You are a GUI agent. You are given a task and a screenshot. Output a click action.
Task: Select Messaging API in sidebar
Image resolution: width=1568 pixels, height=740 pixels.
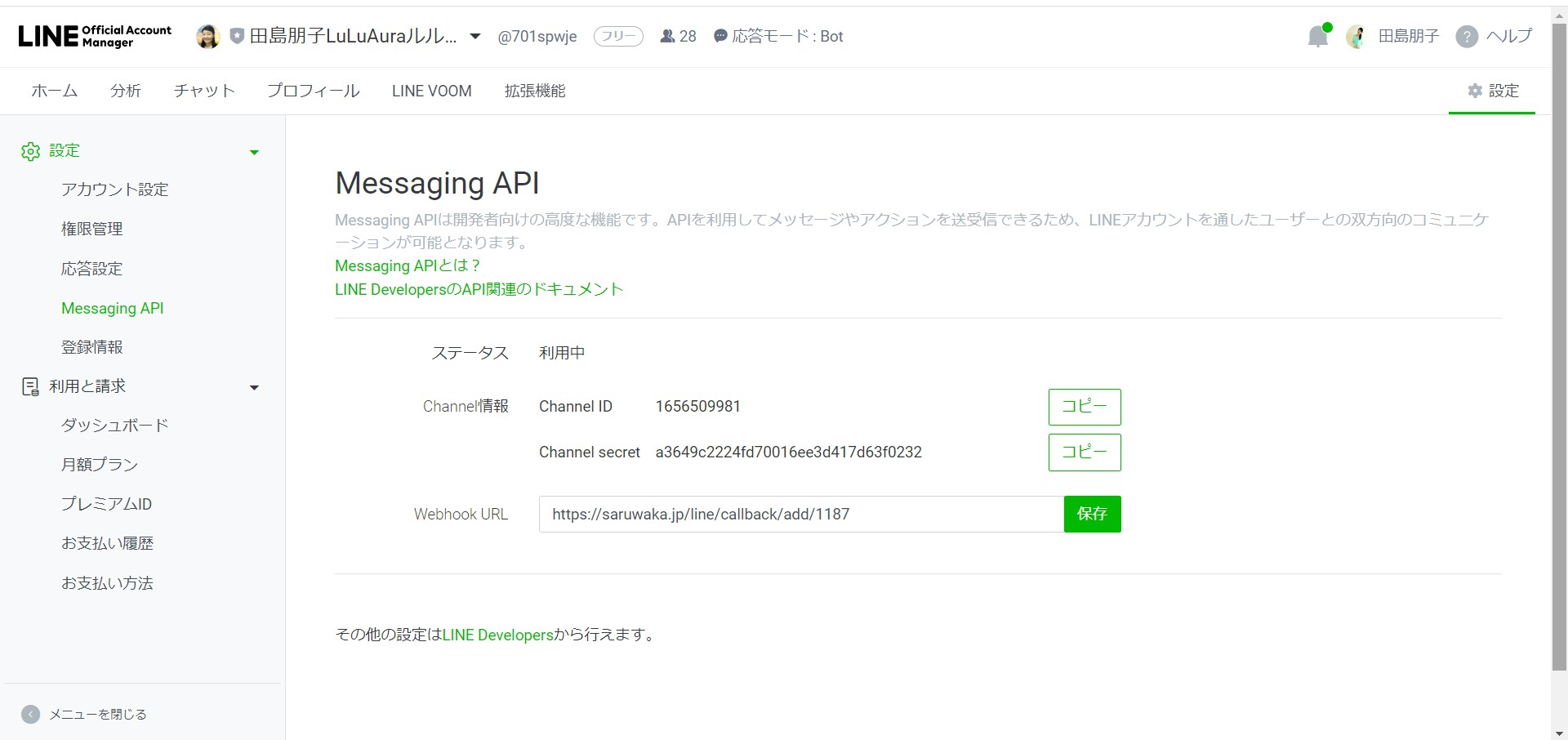point(113,308)
